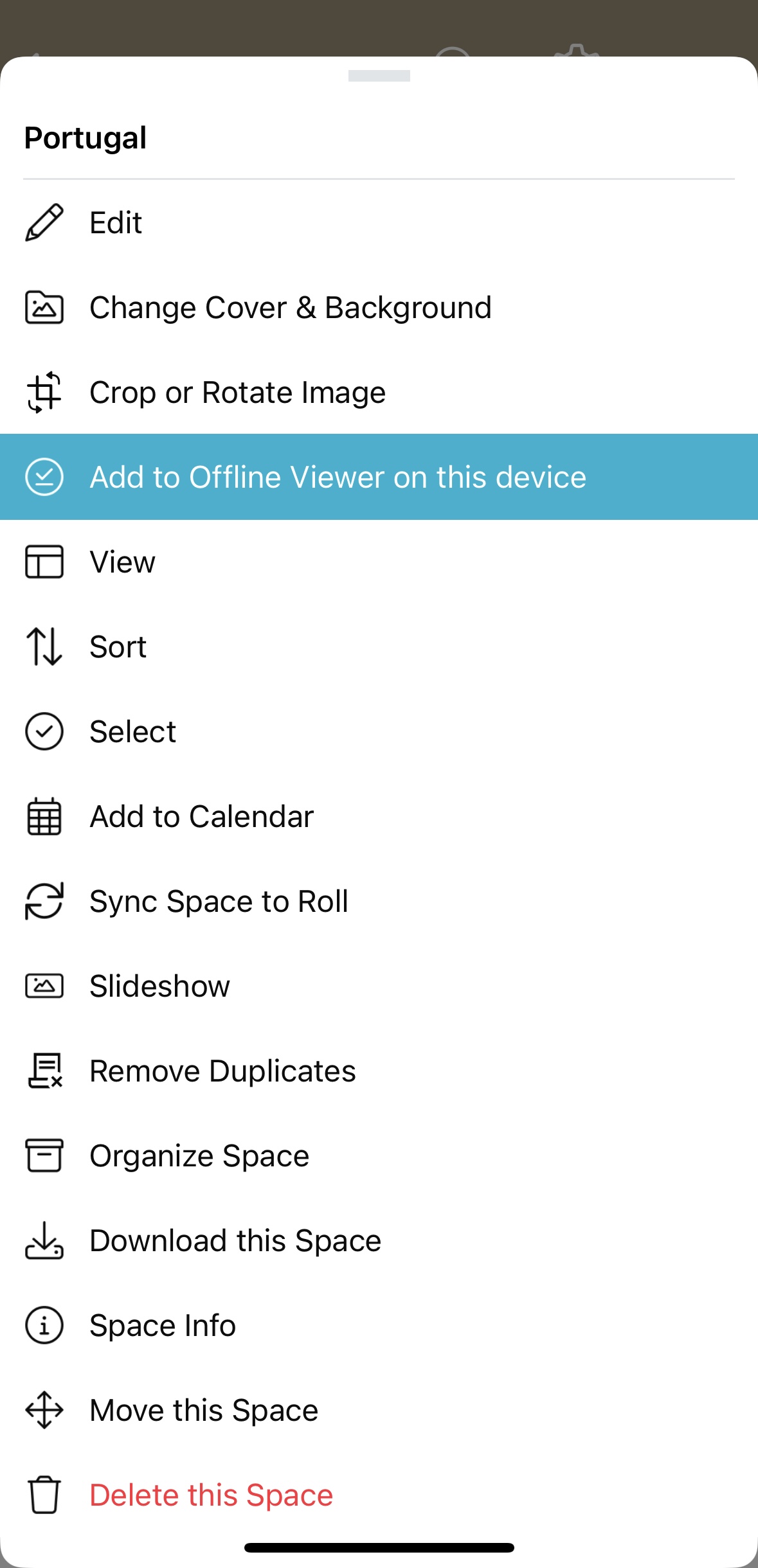The height and width of the screenshot is (1568, 758).
Task: Choose Move this Space
Action: pos(204,1410)
